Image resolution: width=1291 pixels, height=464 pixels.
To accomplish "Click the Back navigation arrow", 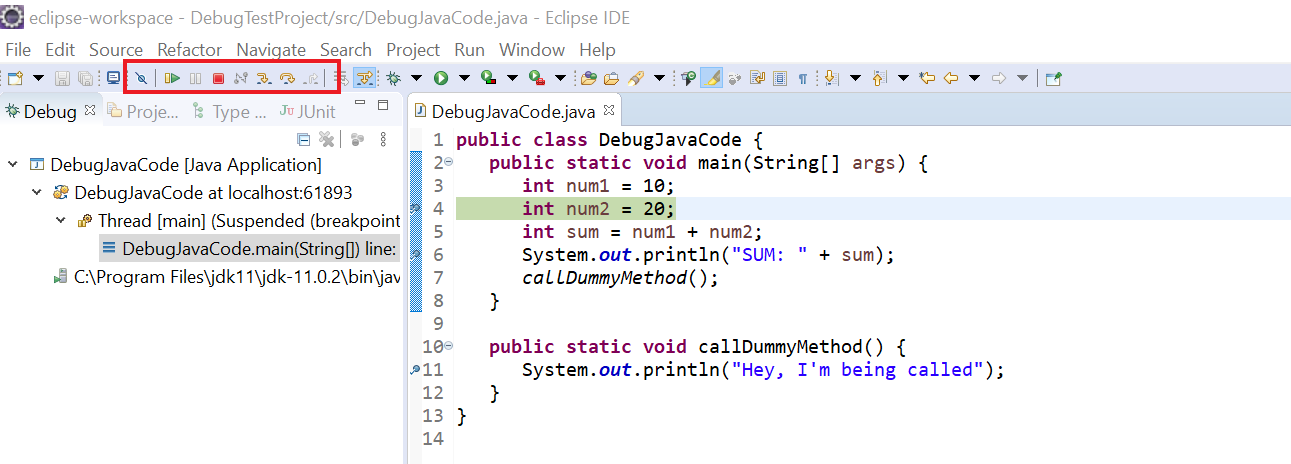I will [951, 77].
